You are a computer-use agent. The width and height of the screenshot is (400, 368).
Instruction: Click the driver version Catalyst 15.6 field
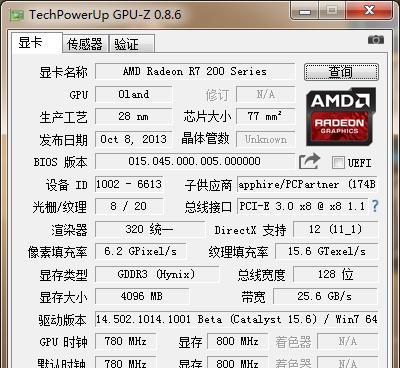[x=237, y=319]
